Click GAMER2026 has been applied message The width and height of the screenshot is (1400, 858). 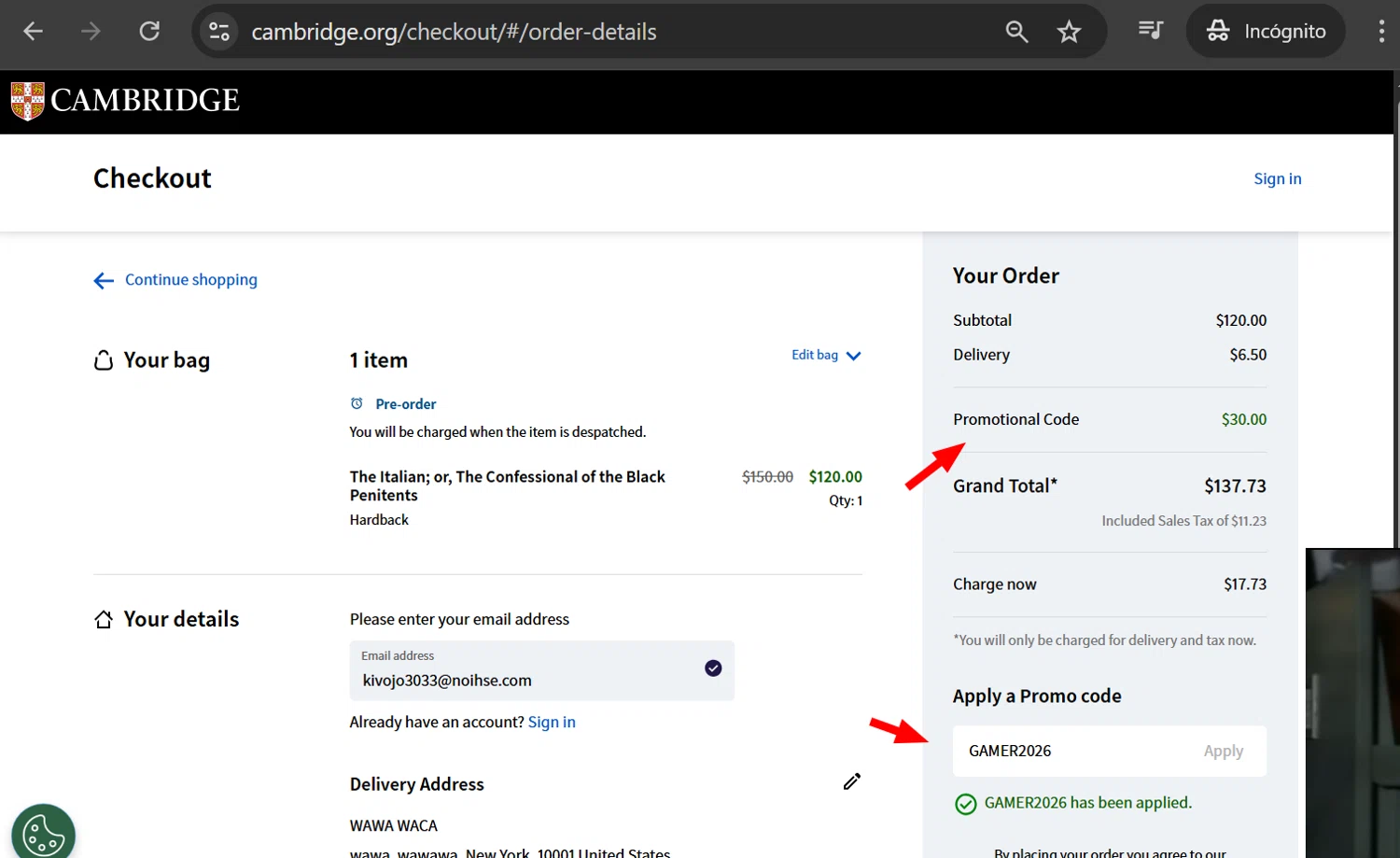tap(1088, 803)
